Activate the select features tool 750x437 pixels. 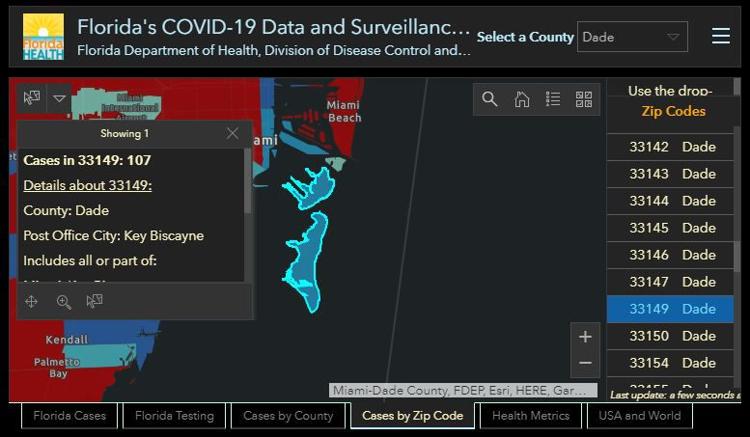(32, 98)
